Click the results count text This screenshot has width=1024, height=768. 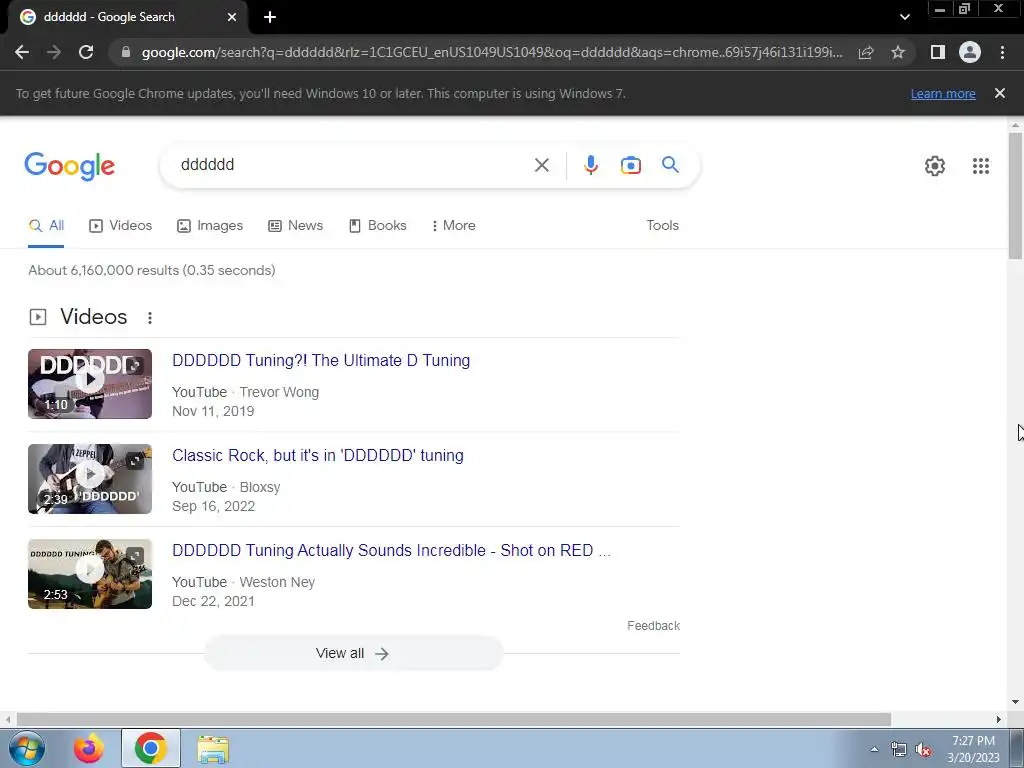[152, 270]
